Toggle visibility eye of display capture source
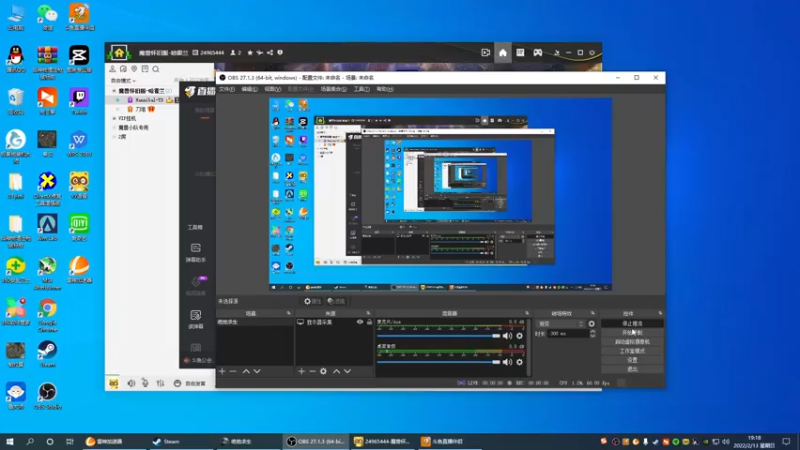Screen dimensions: 800x450 point(360,322)
